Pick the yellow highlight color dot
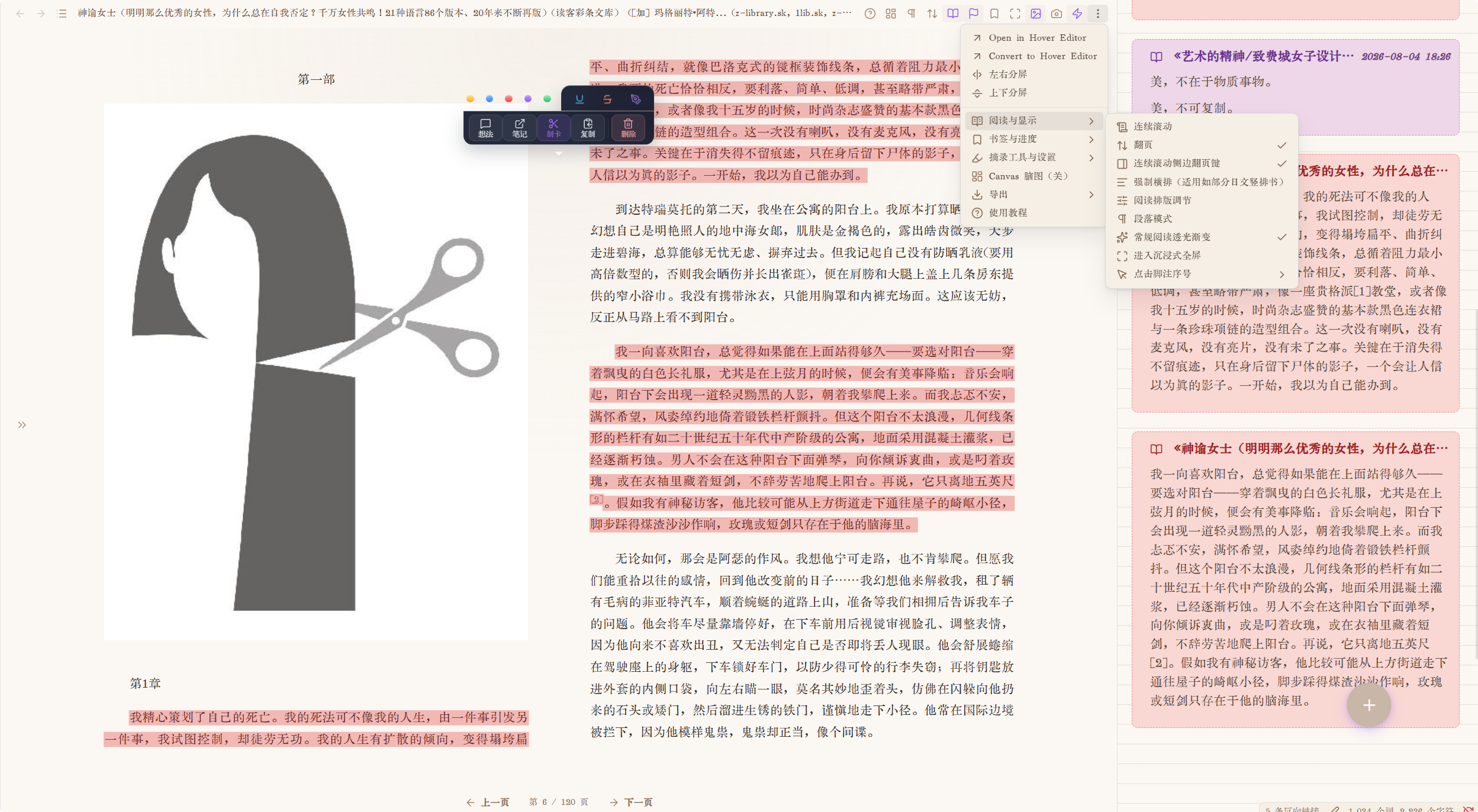The image size is (1478, 812). (470, 99)
